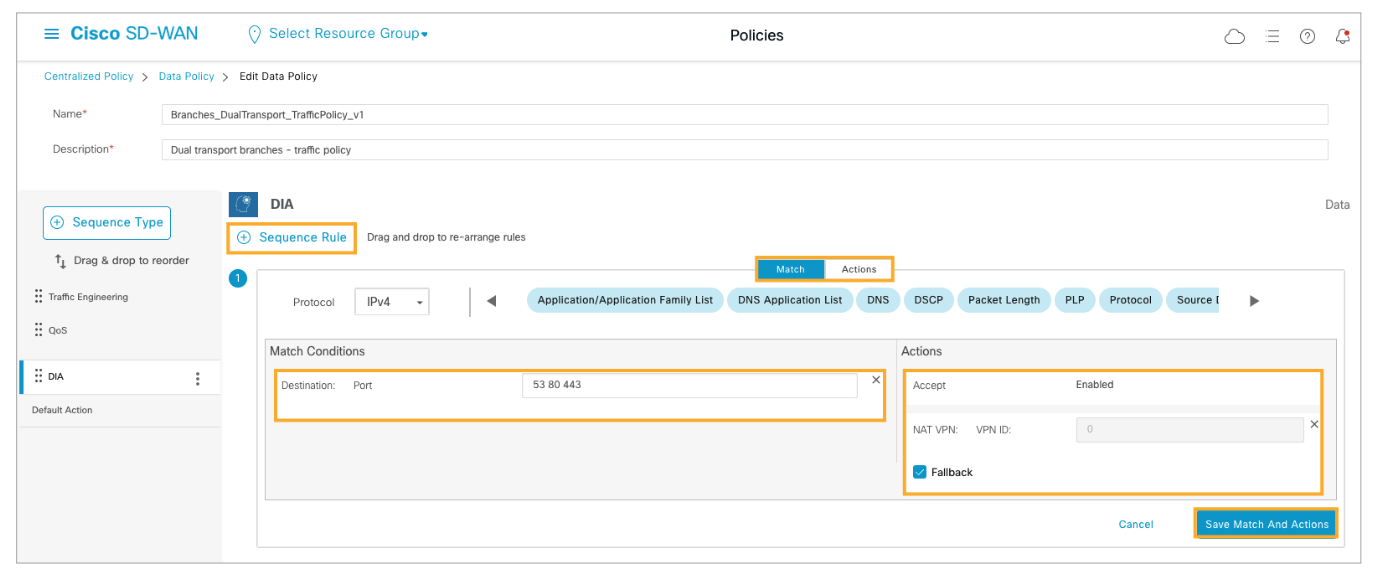Open the help question mark icon

coord(1307,36)
